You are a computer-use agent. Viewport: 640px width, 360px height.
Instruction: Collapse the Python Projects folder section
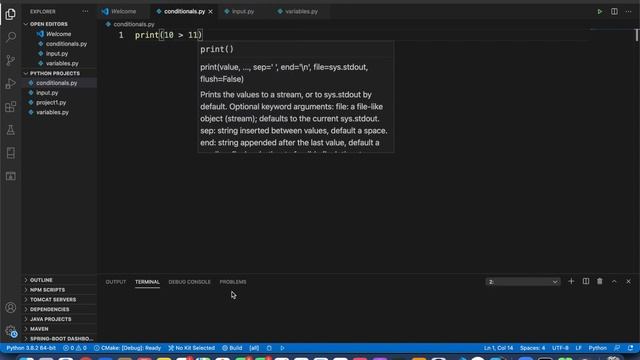pos(55,73)
